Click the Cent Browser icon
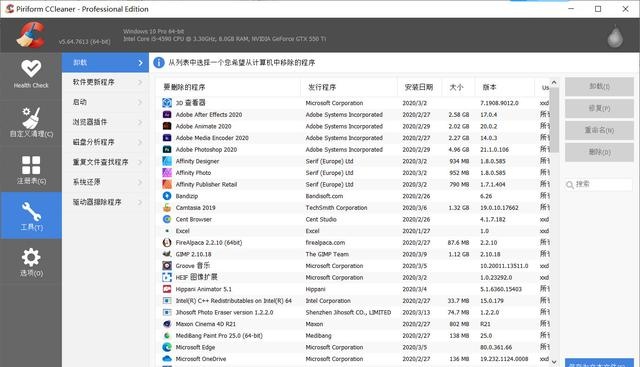This screenshot has width=640, height=367. pos(167,219)
